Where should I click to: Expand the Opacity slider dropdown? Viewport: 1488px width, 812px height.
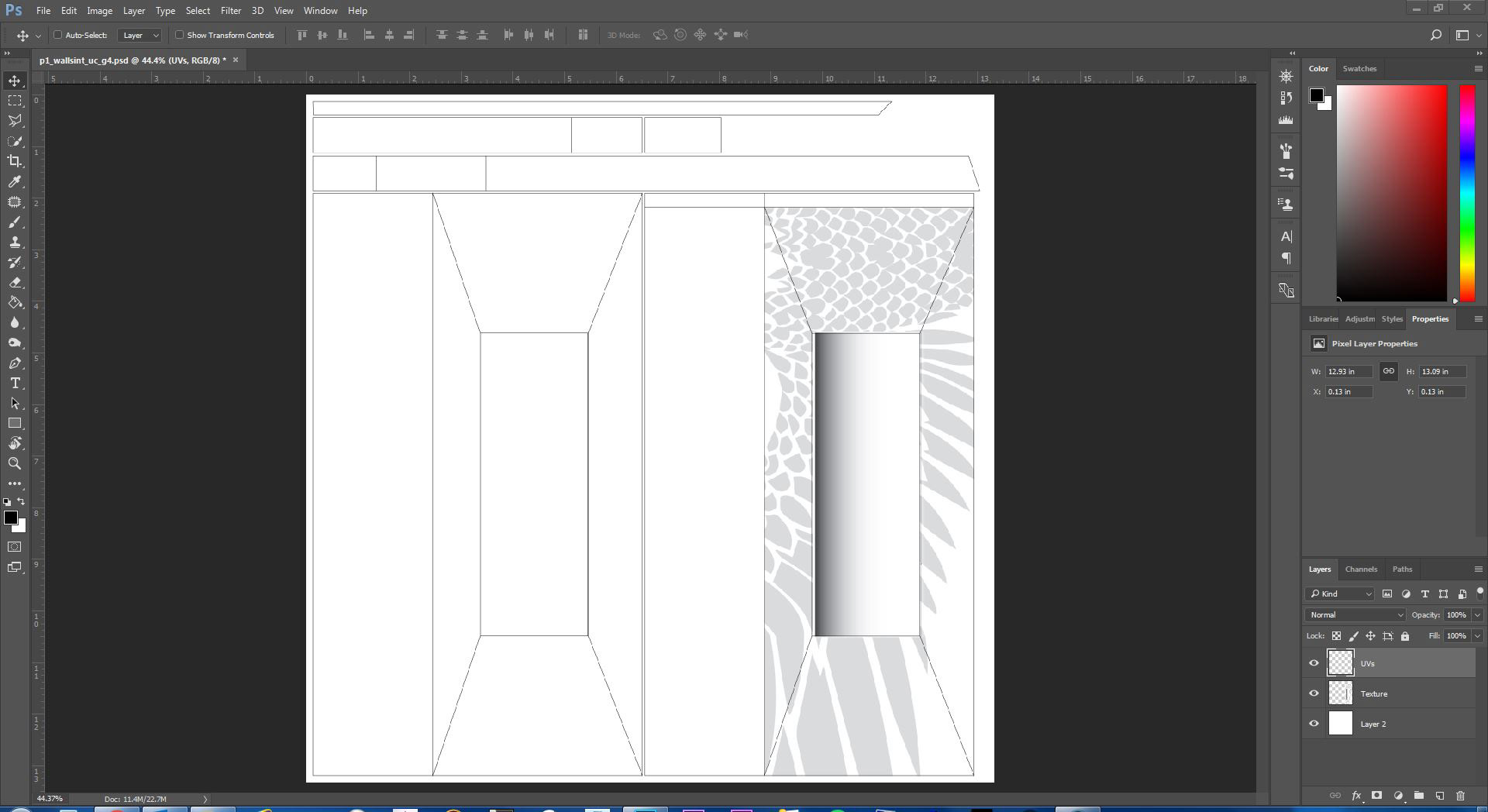click(1477, 615)
